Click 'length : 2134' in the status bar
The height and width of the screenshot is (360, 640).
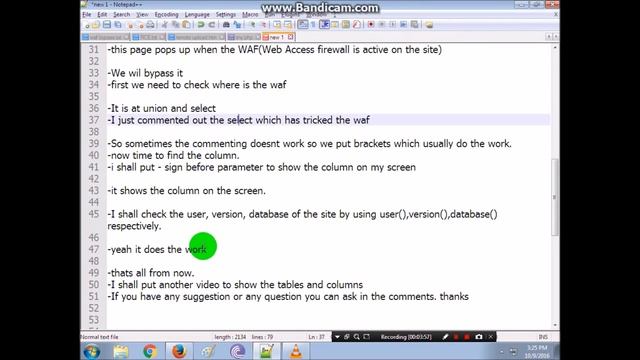pyautogui.click(x=230, y=337)
